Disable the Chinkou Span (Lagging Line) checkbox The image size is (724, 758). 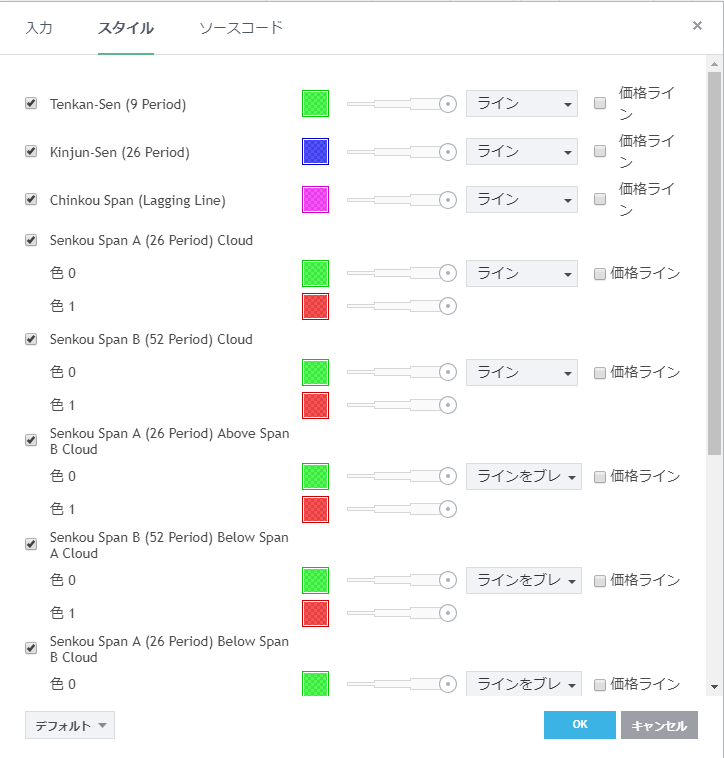point(31,199)
